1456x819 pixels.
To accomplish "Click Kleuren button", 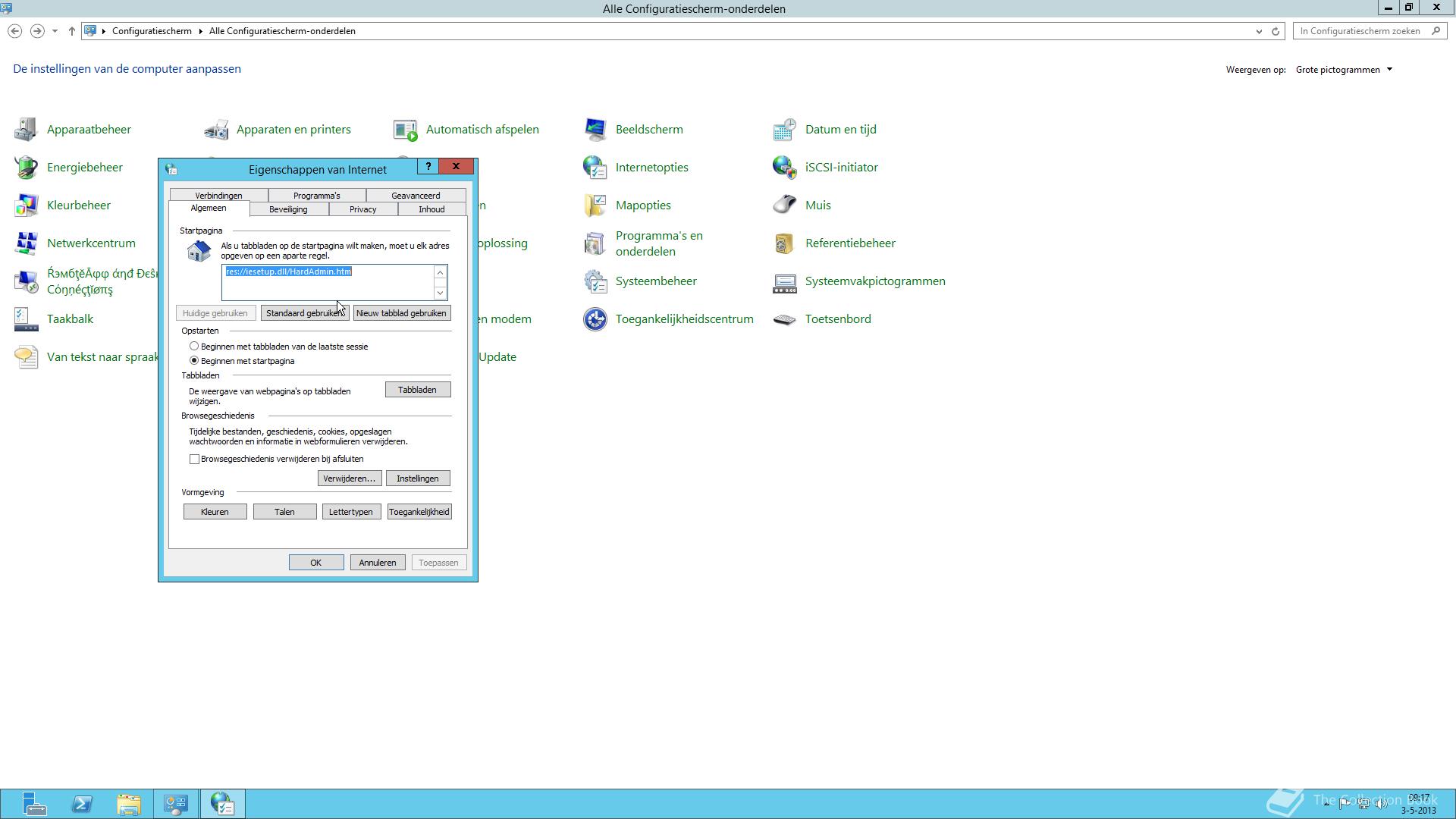I will click(215, 512).
